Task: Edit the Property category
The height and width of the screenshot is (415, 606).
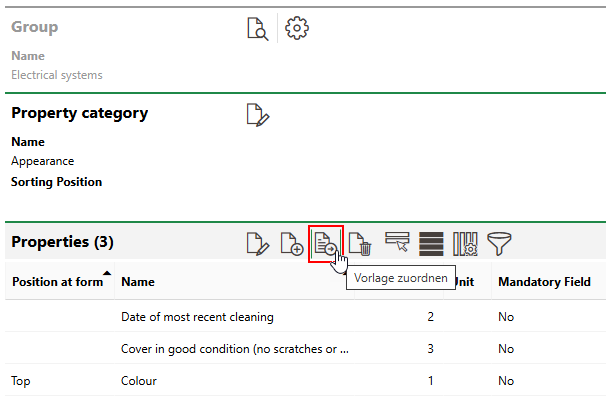Action: coord(258,115)
